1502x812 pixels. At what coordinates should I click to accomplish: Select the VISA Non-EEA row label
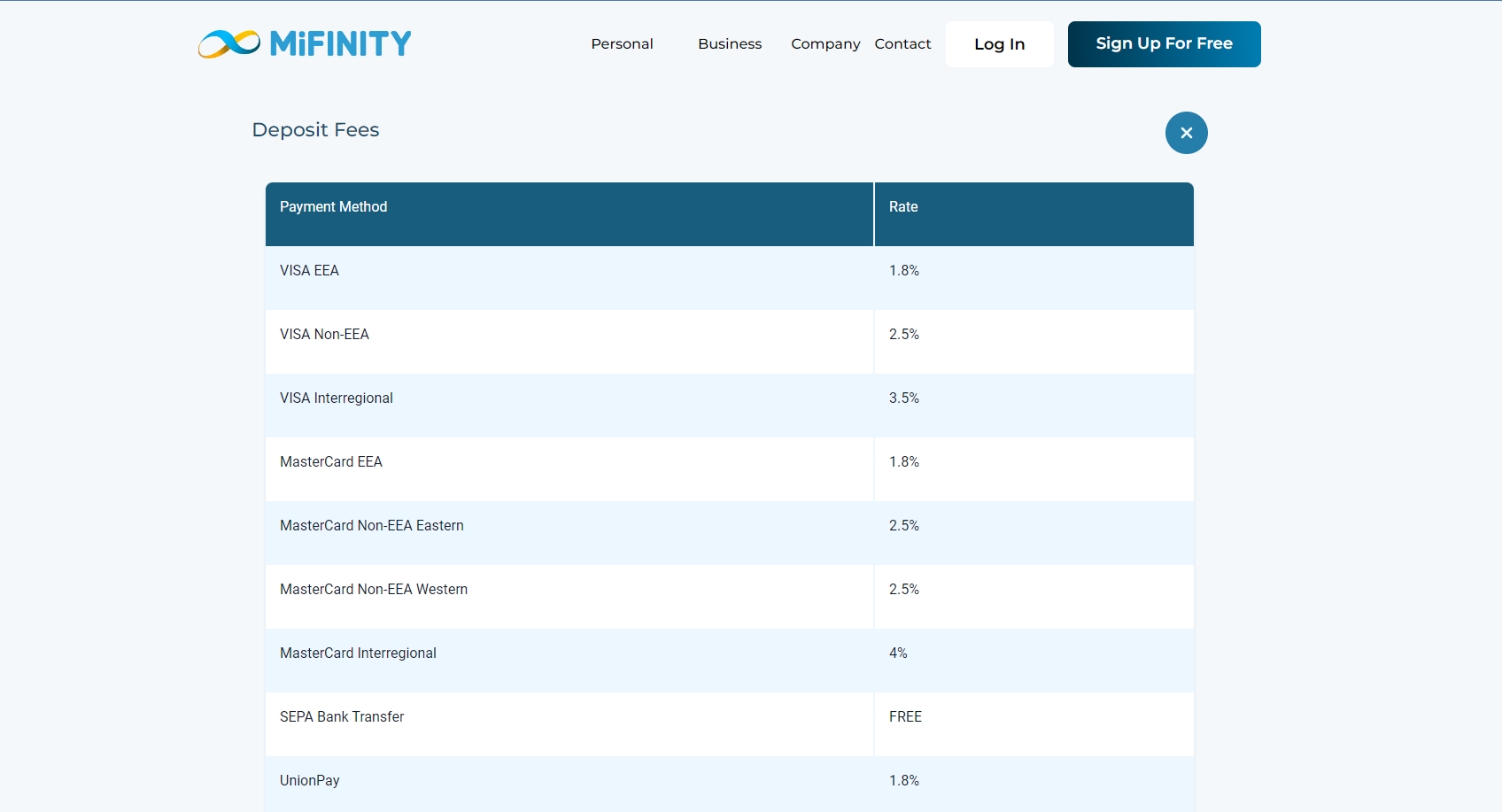[x=324, y=335]
